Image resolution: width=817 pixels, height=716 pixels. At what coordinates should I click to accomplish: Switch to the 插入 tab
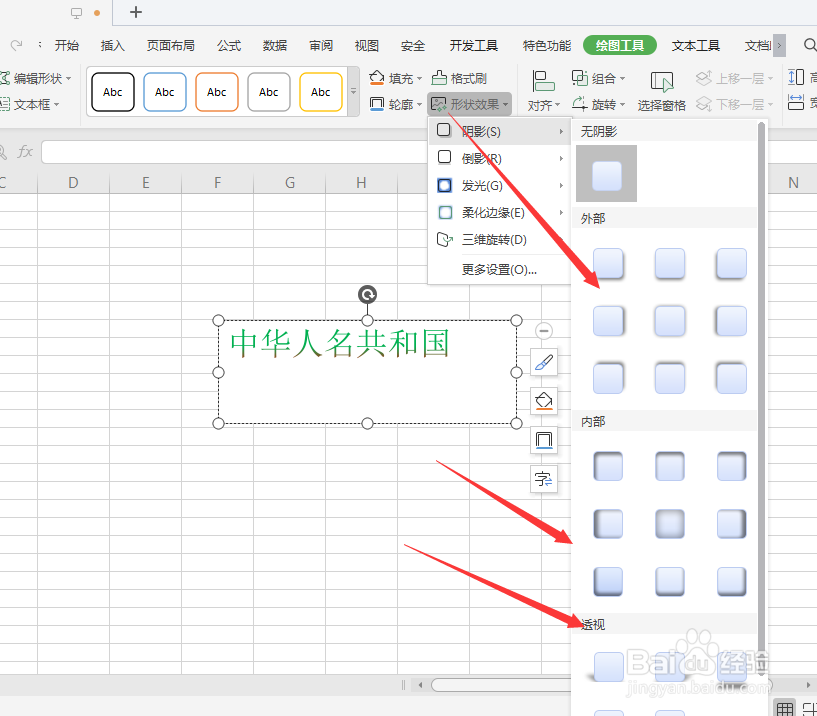pos(113,46)
